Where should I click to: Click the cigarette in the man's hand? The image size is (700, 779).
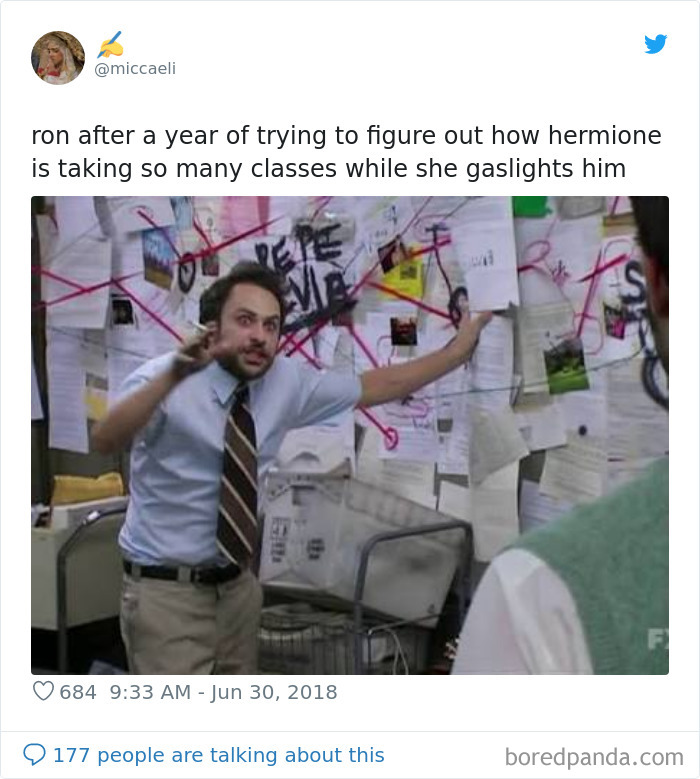[x=200, y=327]
